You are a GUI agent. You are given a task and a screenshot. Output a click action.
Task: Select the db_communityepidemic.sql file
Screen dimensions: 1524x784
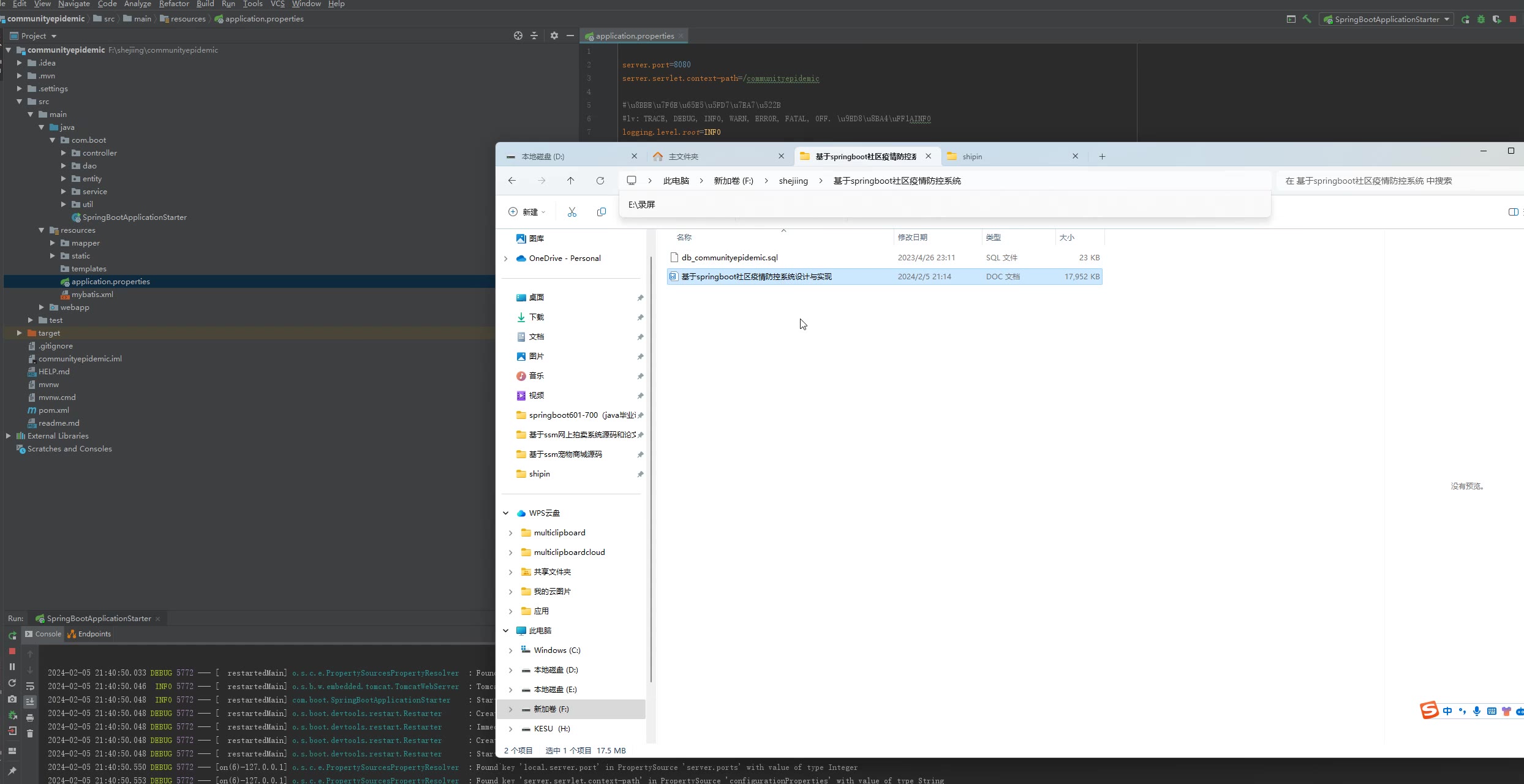pos(885,258)
